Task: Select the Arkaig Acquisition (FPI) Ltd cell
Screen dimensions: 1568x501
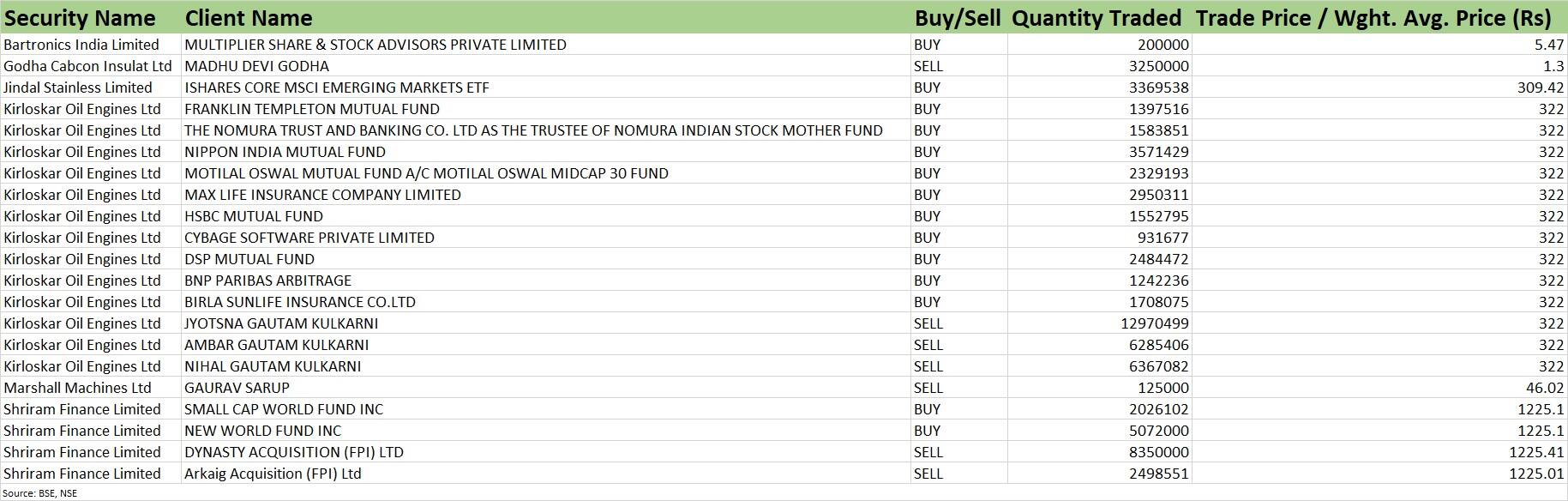Action: (273, 474)
